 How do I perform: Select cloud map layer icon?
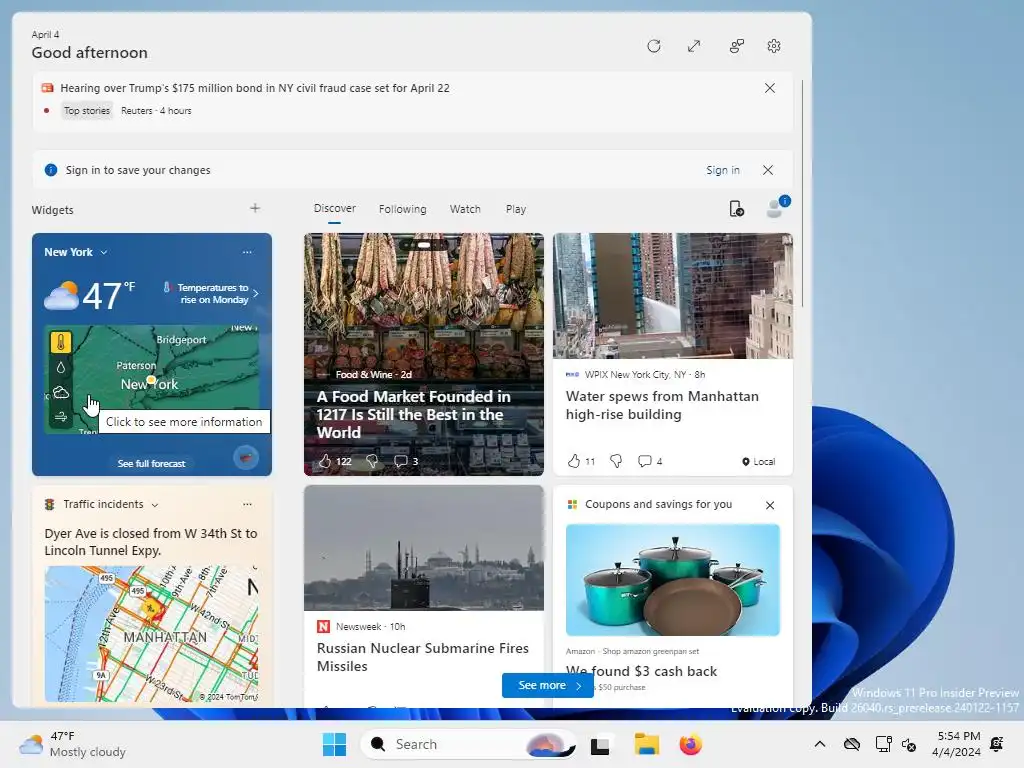click(x=61, y=392)
